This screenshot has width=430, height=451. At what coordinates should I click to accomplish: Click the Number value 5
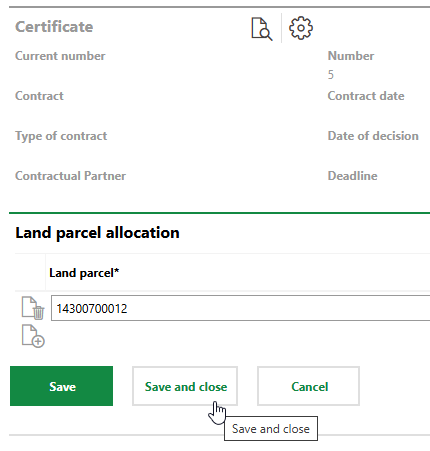[x=330, y=74]
